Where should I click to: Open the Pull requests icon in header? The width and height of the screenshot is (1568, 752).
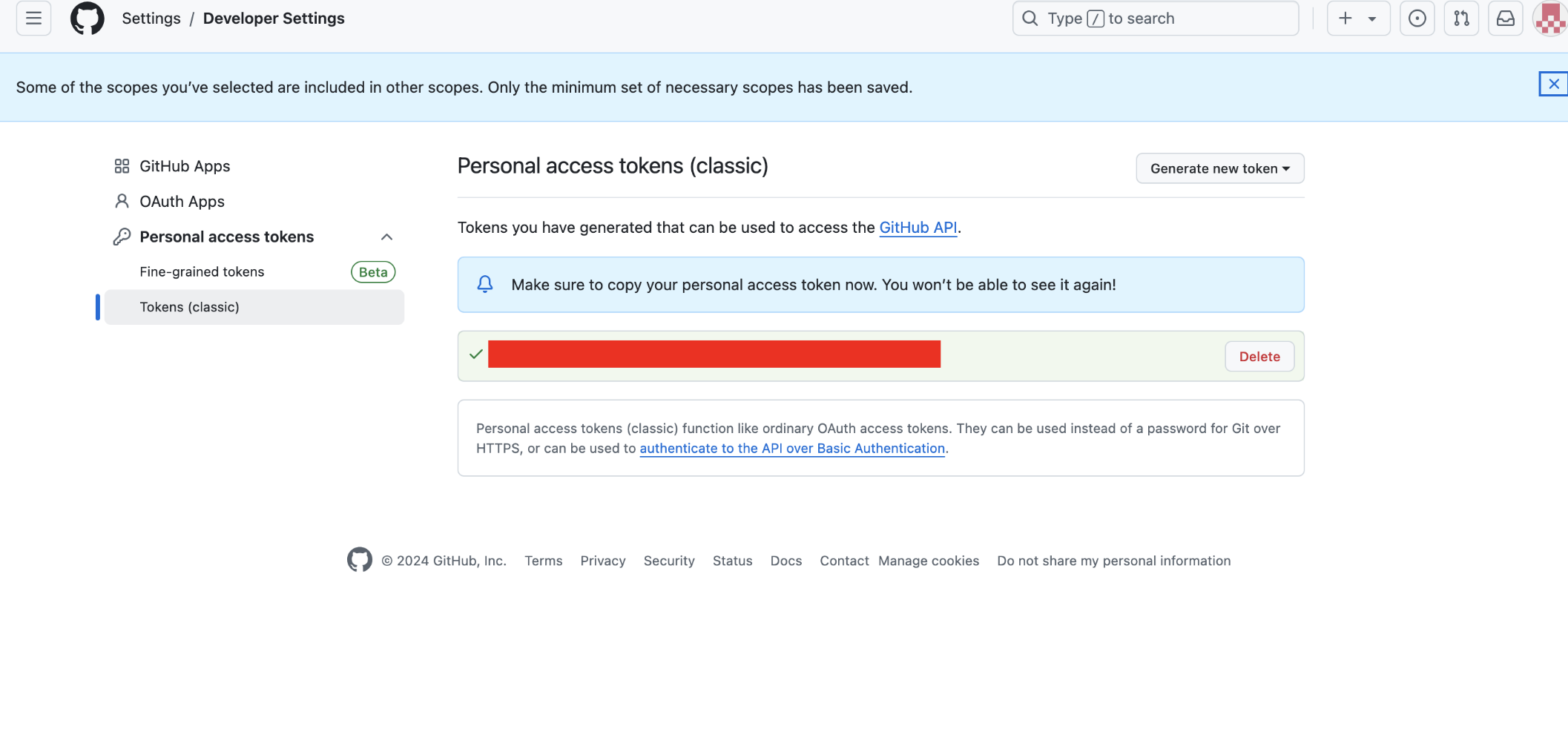point(1461,19)
